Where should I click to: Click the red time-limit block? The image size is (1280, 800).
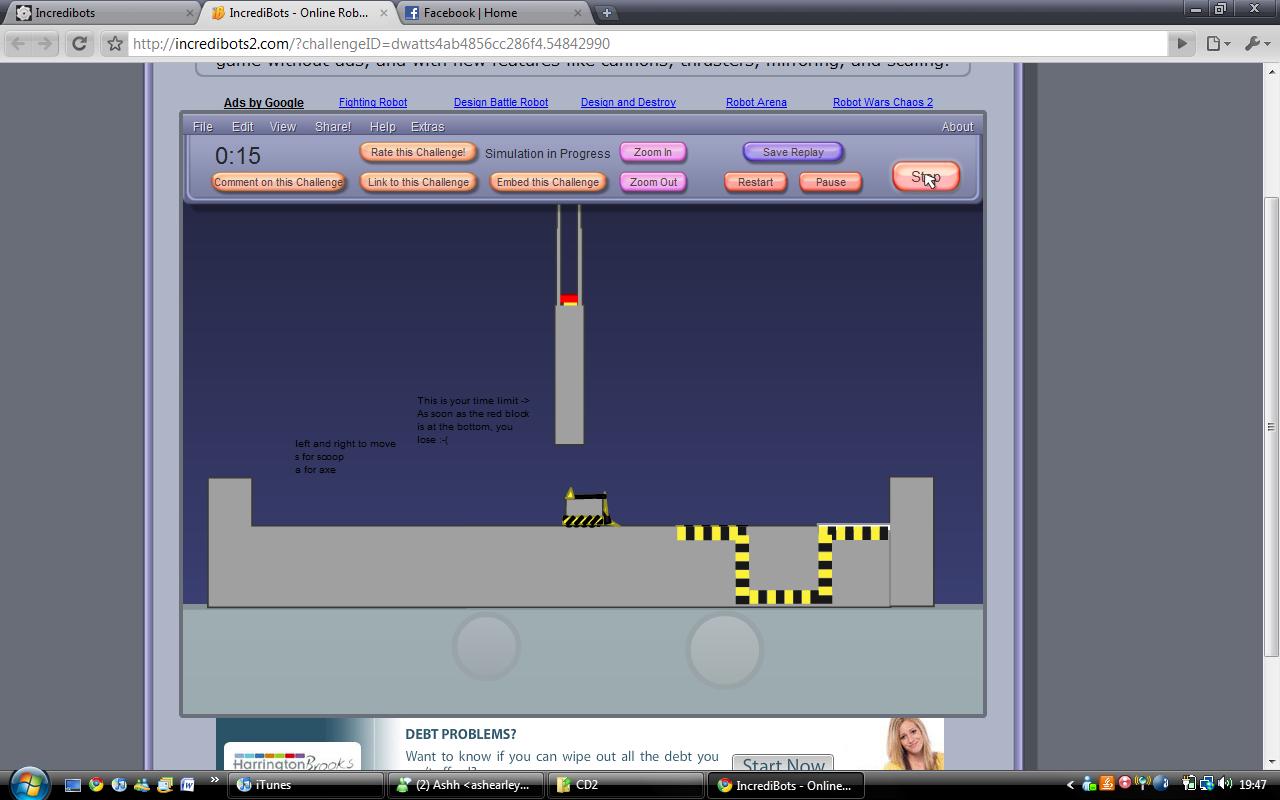pos(569,299)
